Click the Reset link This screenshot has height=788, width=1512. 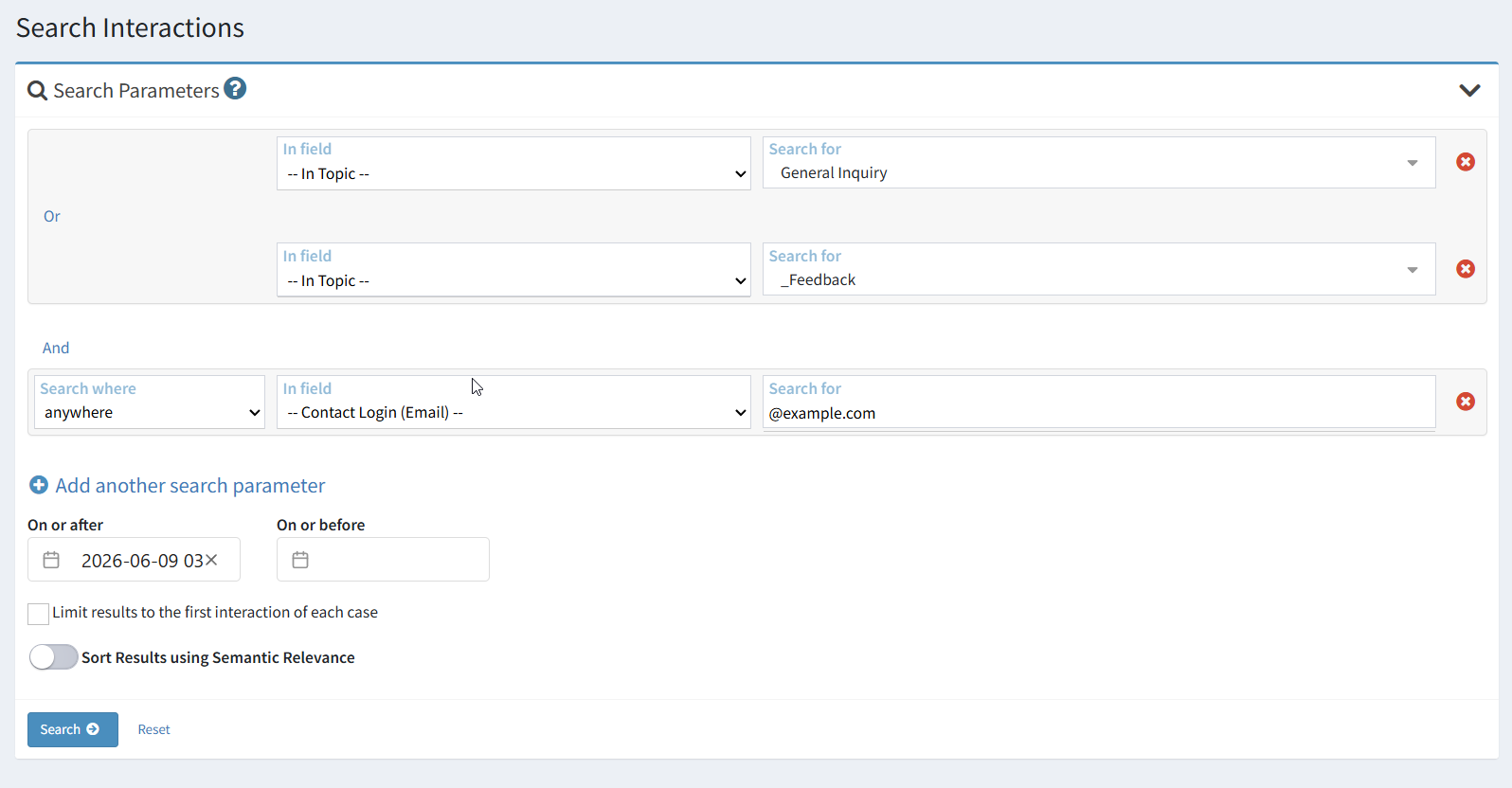[153, 729]
